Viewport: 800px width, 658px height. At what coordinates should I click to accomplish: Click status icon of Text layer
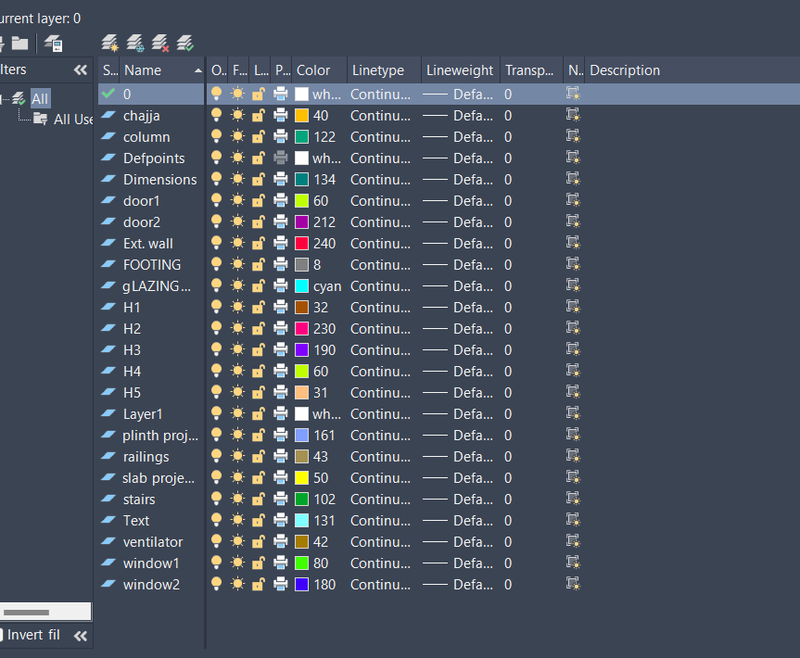coord(108,520)
